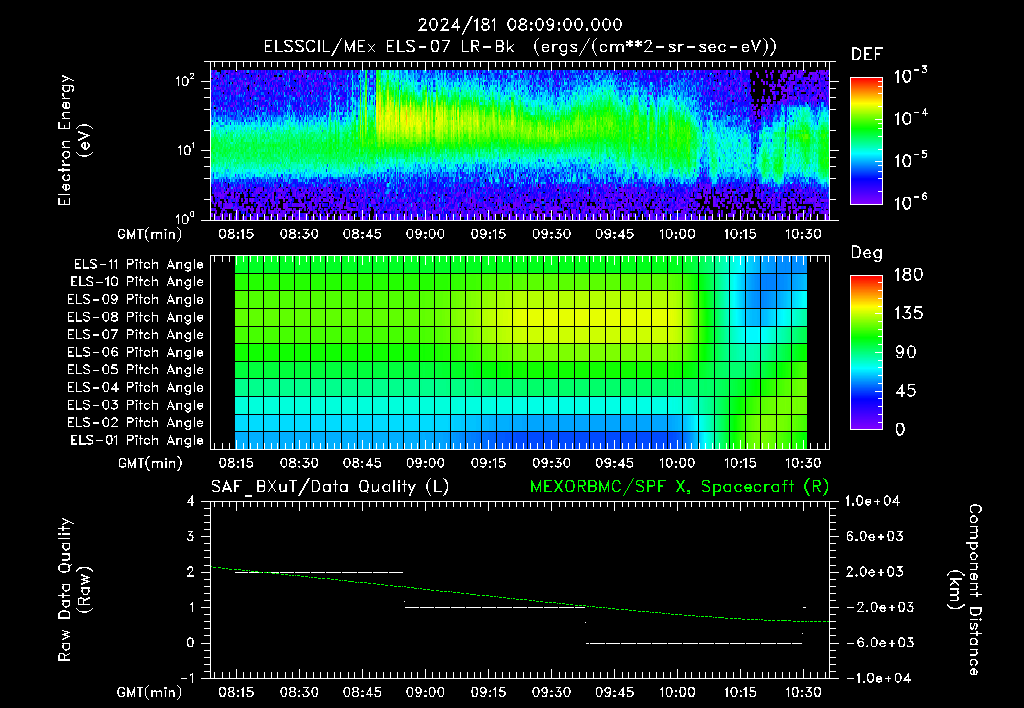Viewport: 1024px width, 708px height.
Task: Click GMT(min) label under pitch angle panel
Action: coord(150,463)
